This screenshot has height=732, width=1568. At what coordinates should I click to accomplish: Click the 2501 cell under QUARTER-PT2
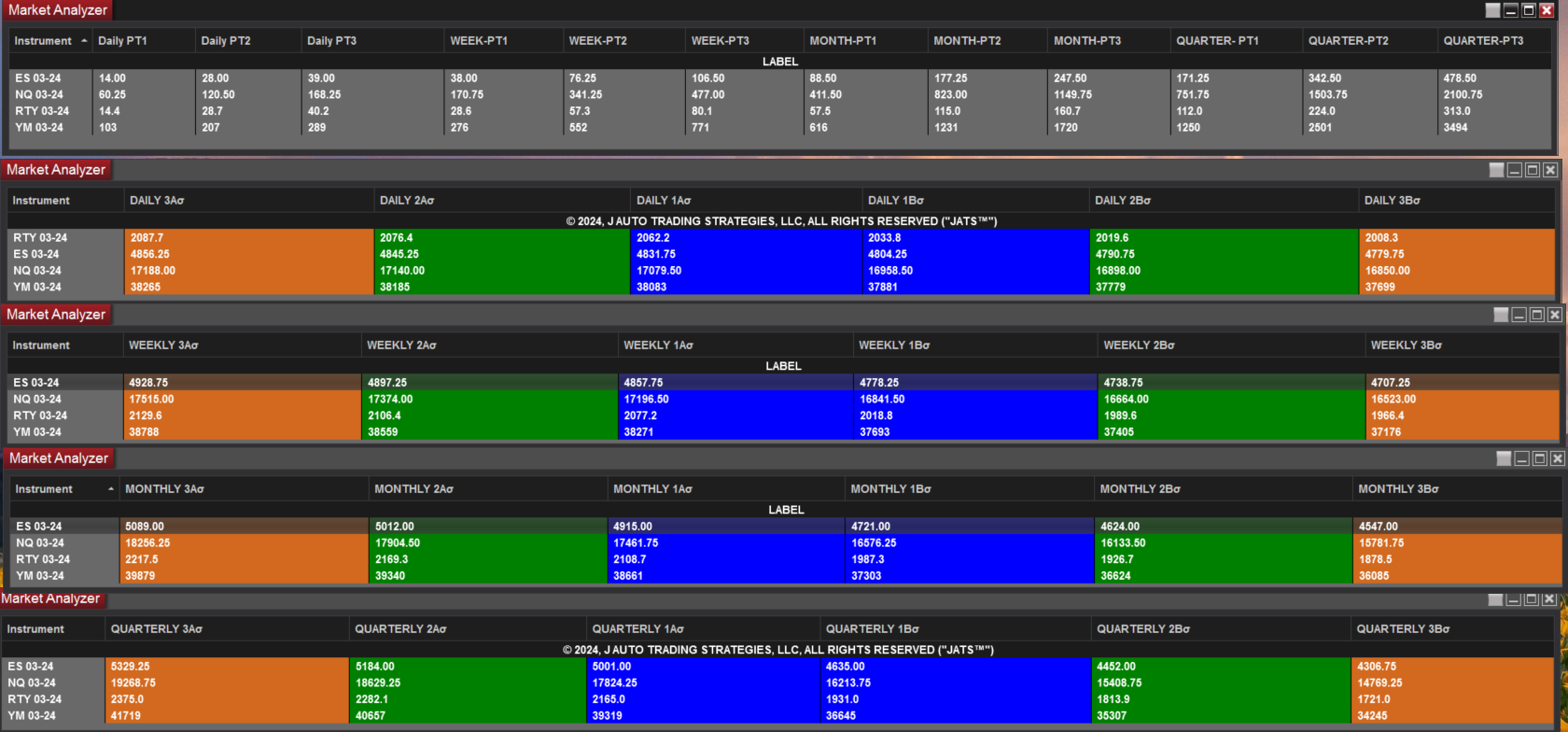[1370, 128]
